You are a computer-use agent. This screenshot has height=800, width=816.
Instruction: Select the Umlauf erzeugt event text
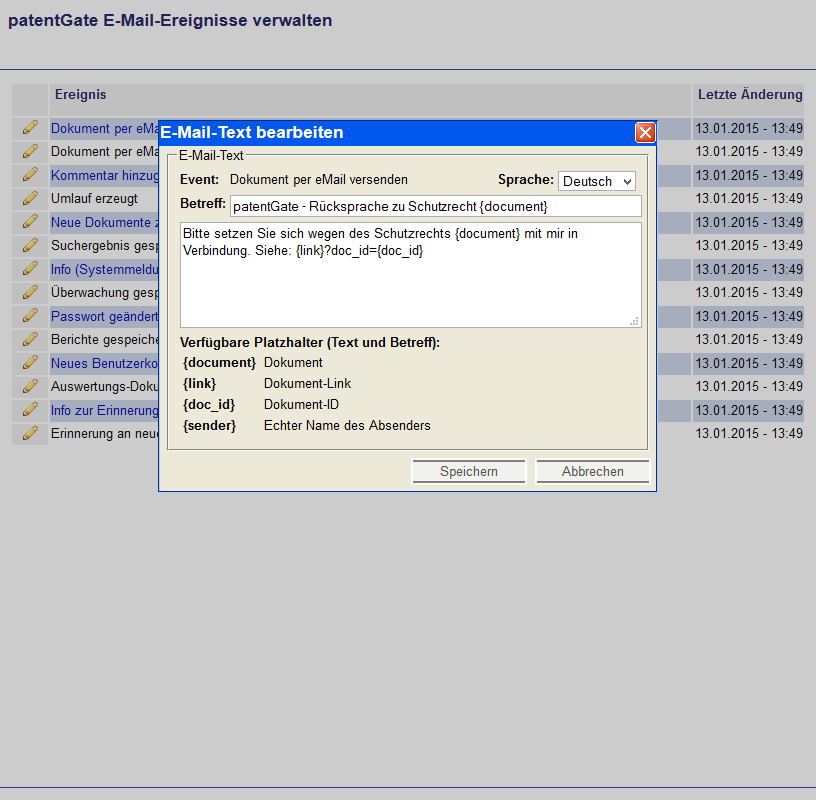[94, 198]
